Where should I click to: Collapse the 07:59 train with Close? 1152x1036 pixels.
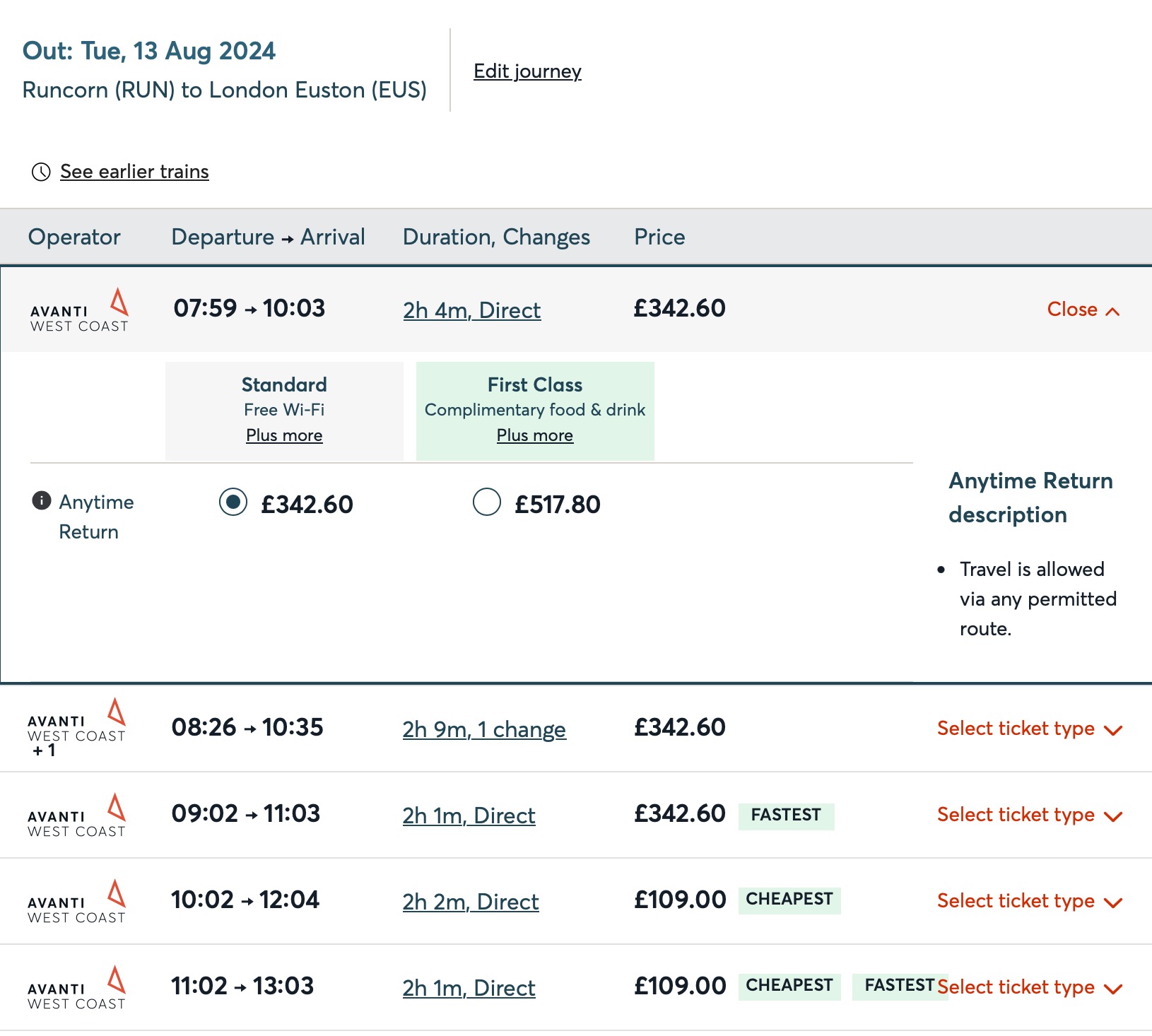tap(1083, 310)
